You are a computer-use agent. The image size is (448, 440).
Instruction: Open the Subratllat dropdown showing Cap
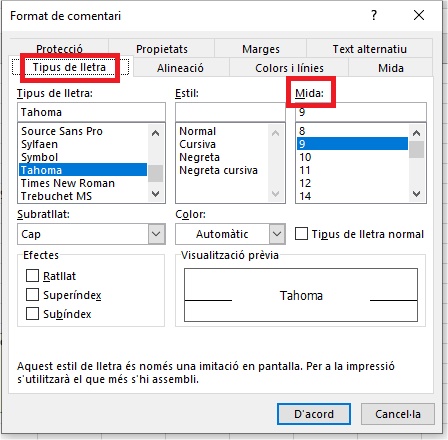(x=91, y=234)
